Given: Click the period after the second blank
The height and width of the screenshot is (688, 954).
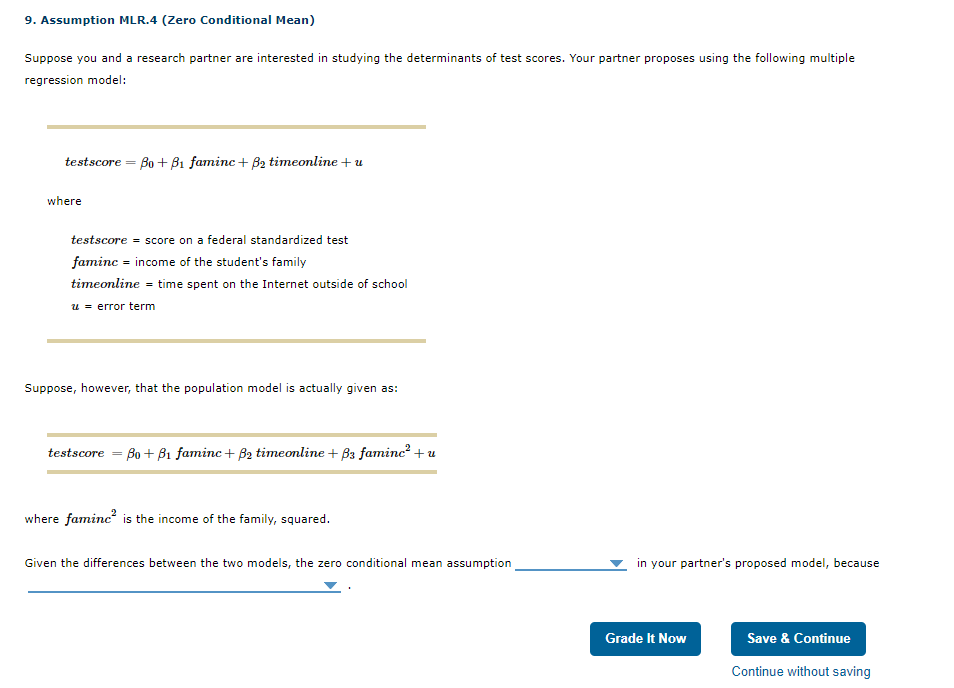Looking at the screenshot, I should pyautogui.click(x=348, y=585).
